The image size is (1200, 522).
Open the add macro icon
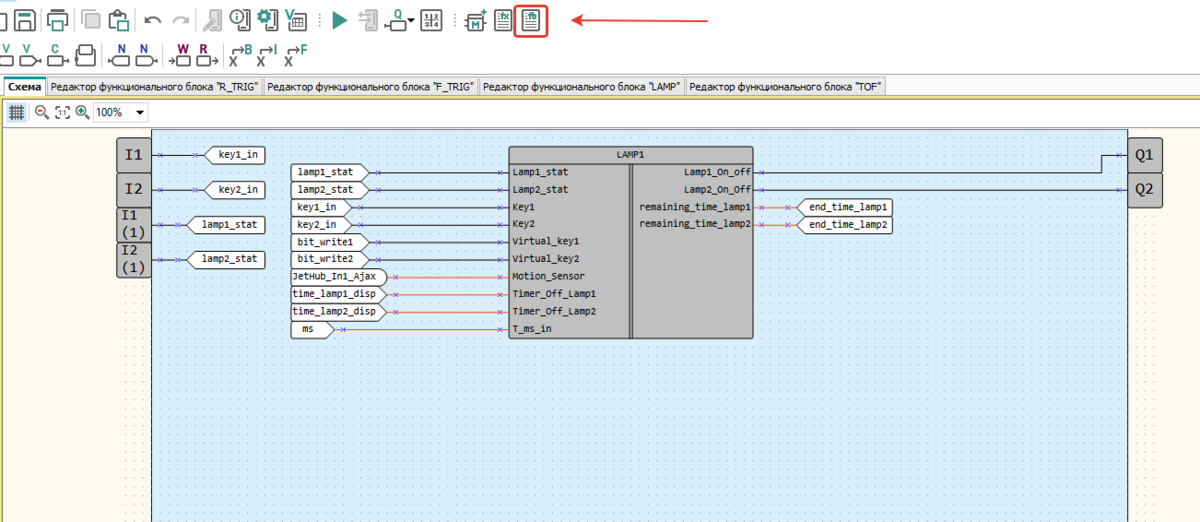pyautogui.click(x=476, y=20)
